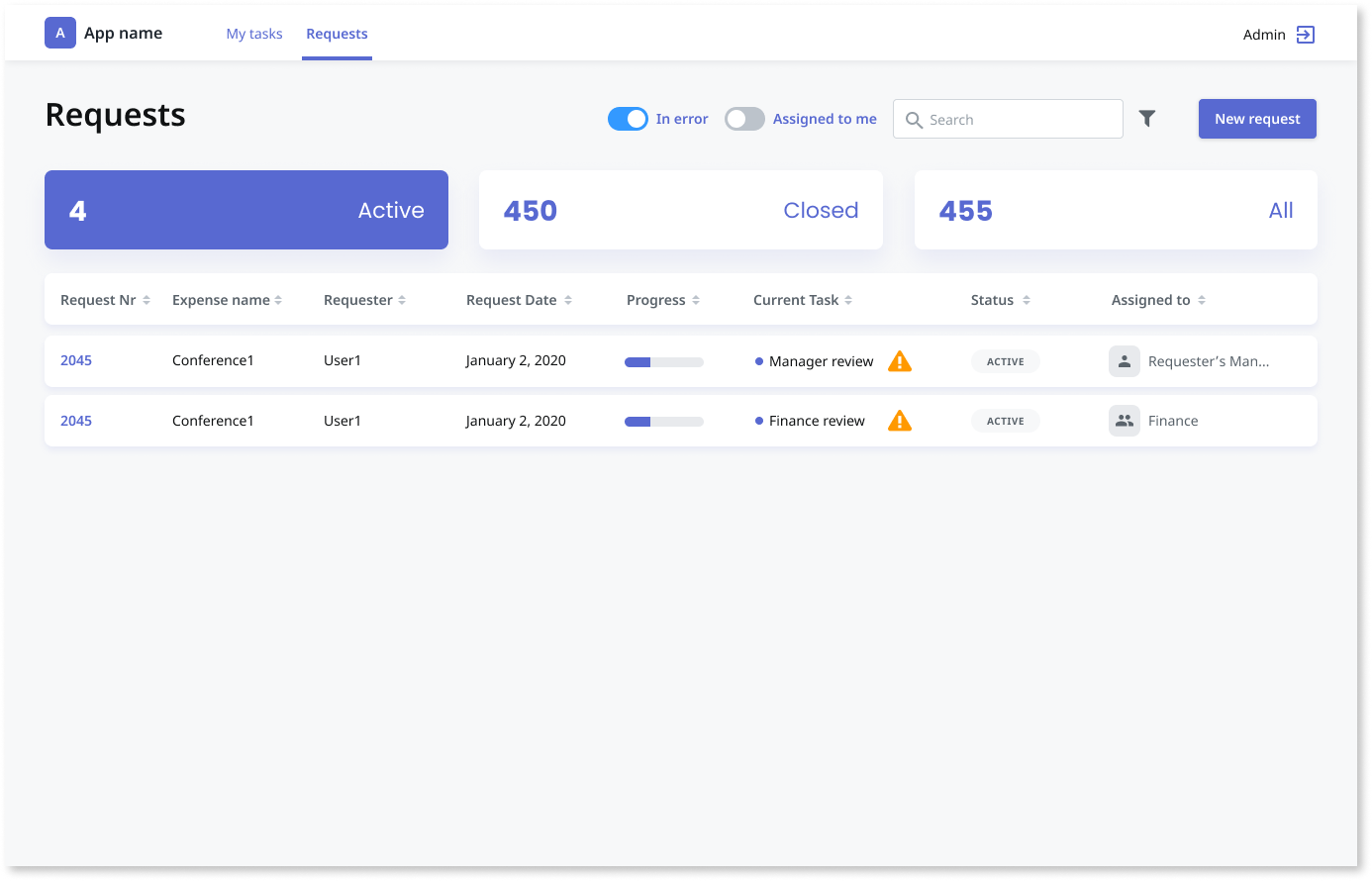Enable the Assigned to me toggle

pos(744,118)
